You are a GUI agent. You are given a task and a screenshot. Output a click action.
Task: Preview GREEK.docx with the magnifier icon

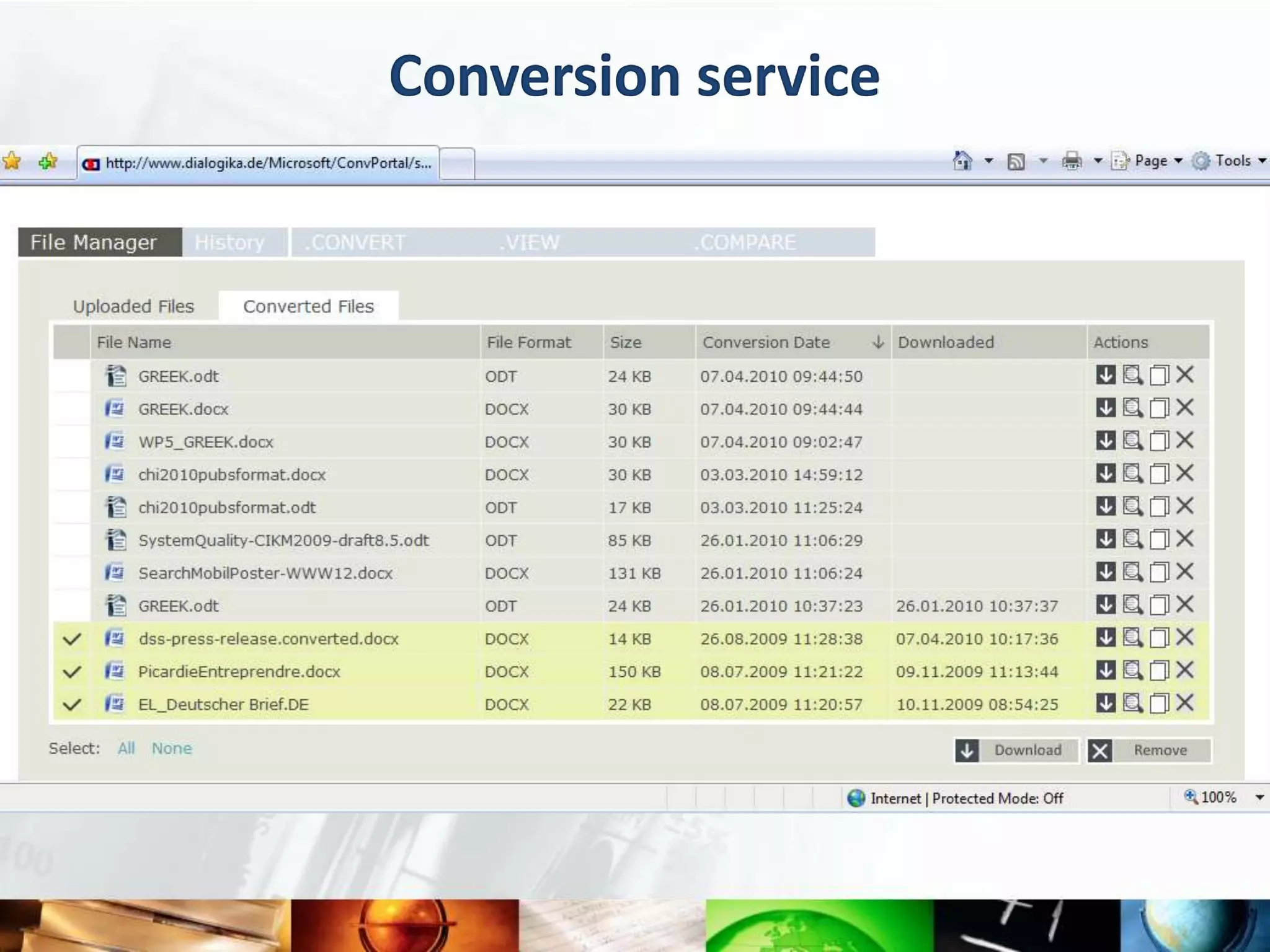1132,408
